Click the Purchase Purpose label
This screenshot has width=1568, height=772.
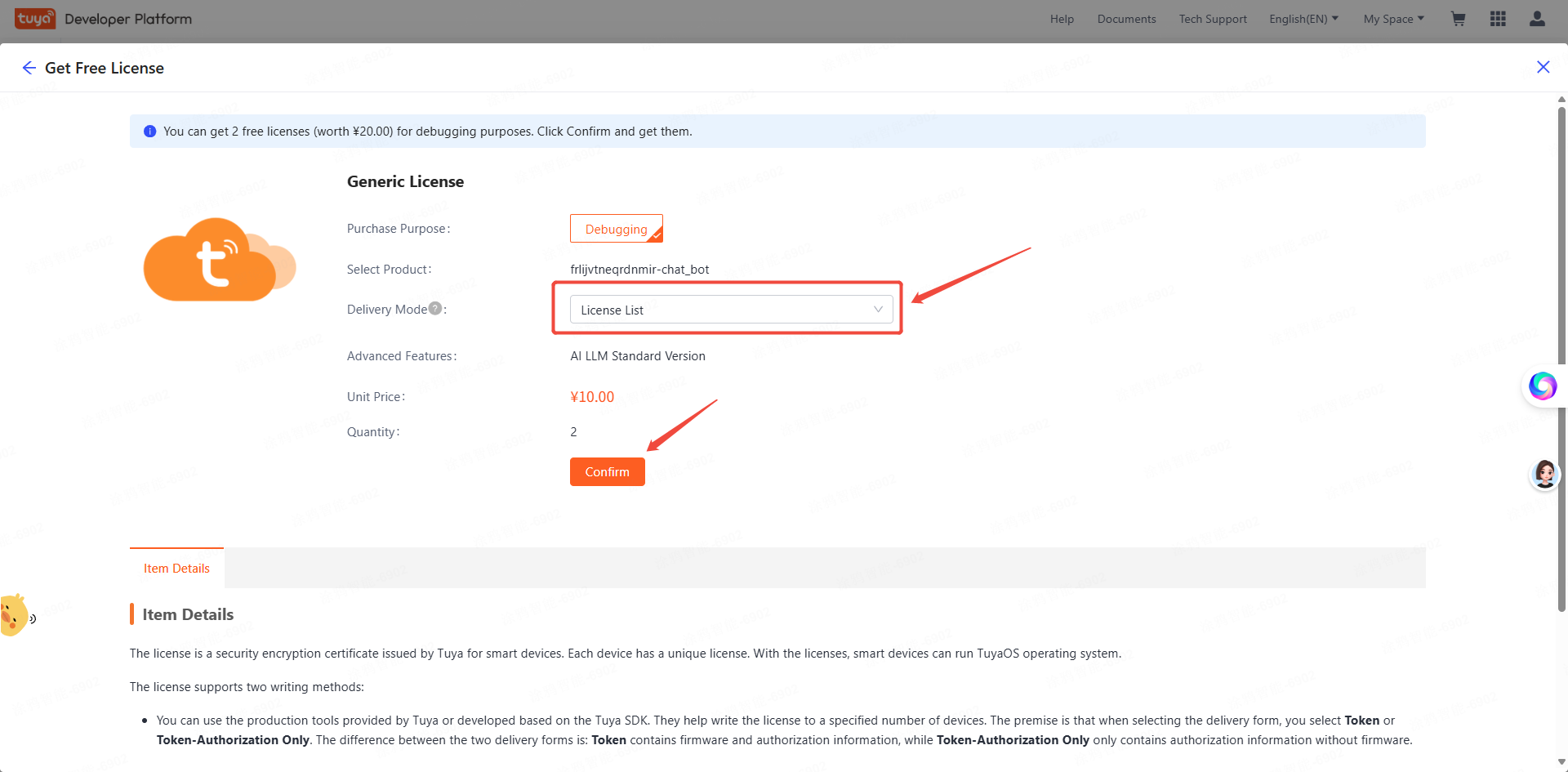399,228
